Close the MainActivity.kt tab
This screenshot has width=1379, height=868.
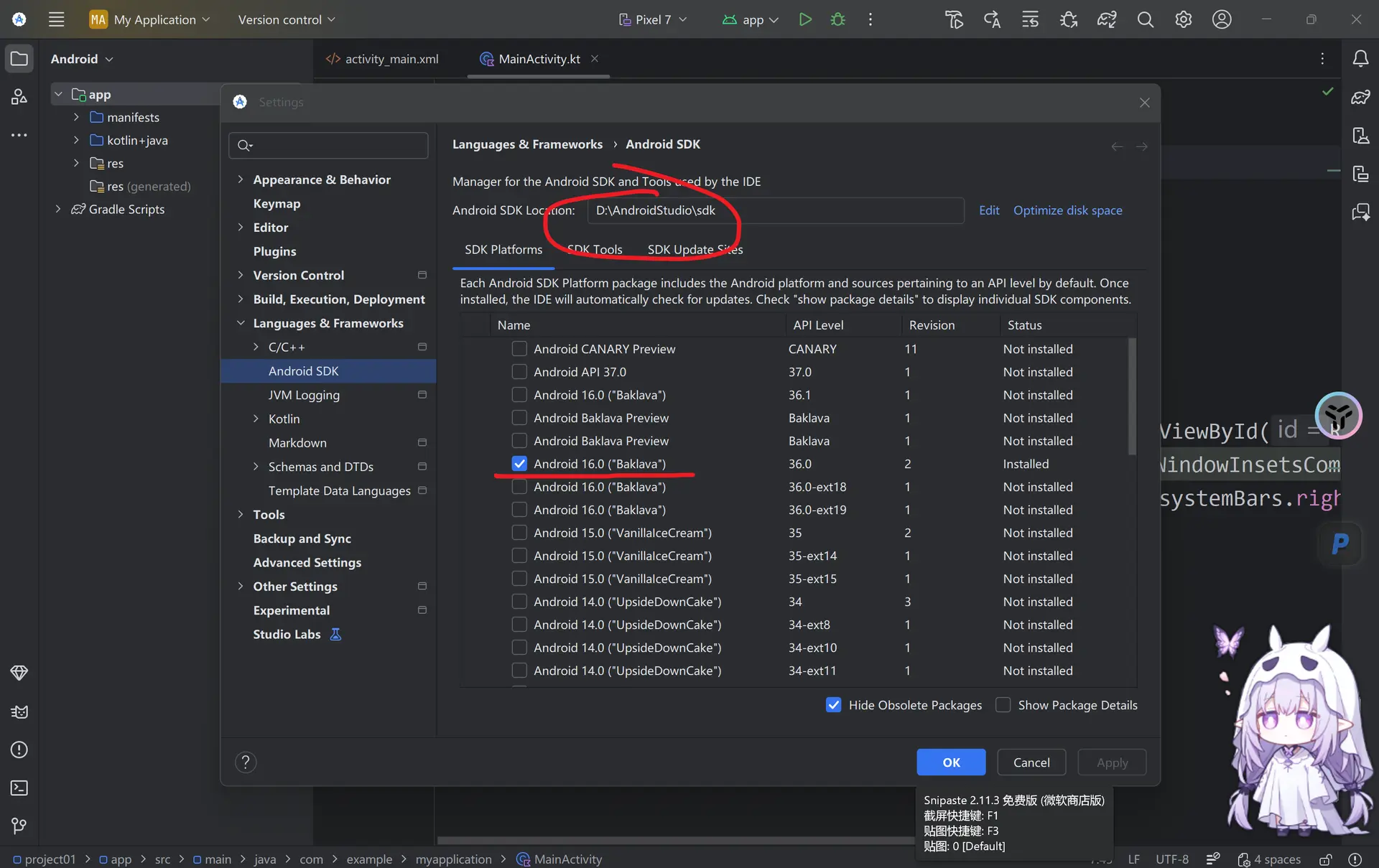(595, 59)
